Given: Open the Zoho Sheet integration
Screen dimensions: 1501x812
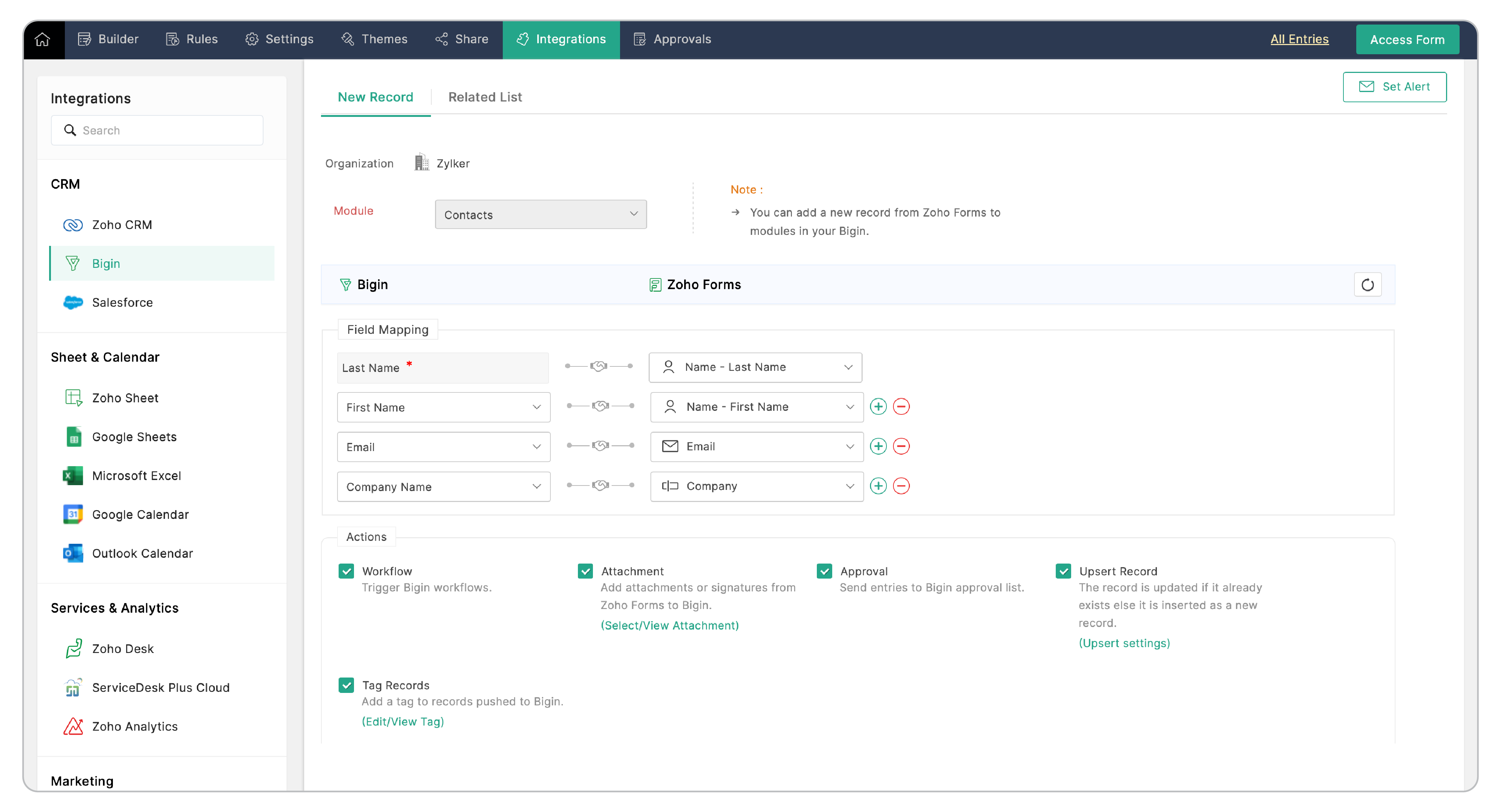Looking at the screenshot, I should click(125, 398).
